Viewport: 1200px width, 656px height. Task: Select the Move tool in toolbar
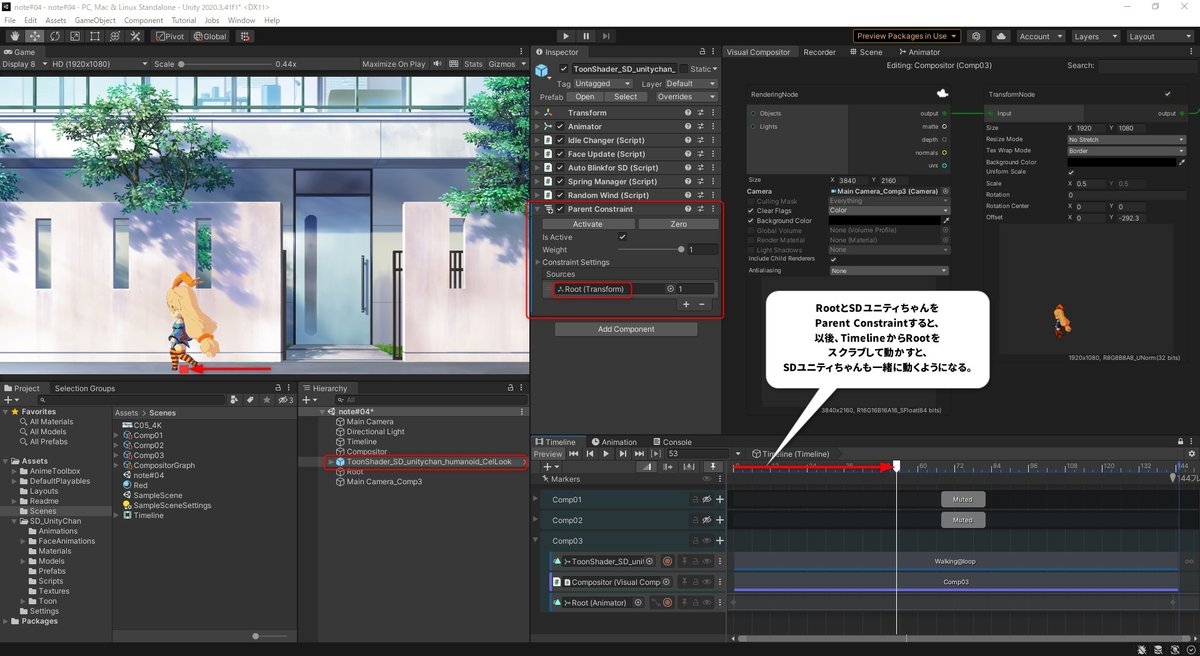click(33, 36)
